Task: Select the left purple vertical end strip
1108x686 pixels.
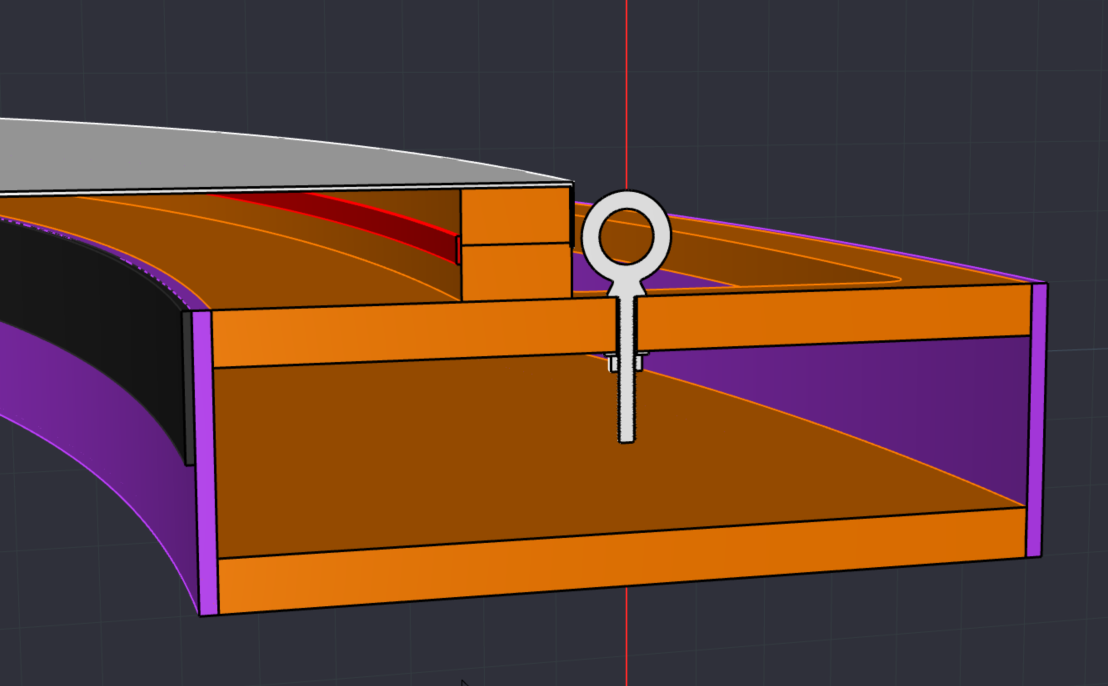Action: (204, 460)
